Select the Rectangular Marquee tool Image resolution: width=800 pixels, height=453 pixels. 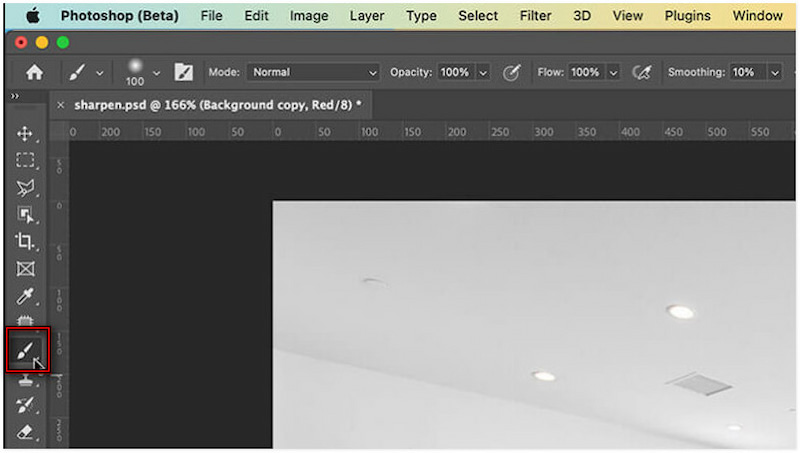25,160
